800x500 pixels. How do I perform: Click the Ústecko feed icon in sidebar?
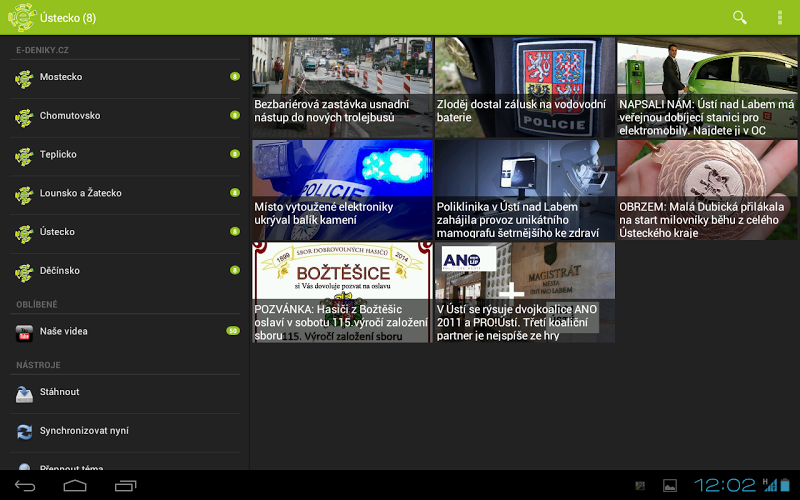coord(24,233)
